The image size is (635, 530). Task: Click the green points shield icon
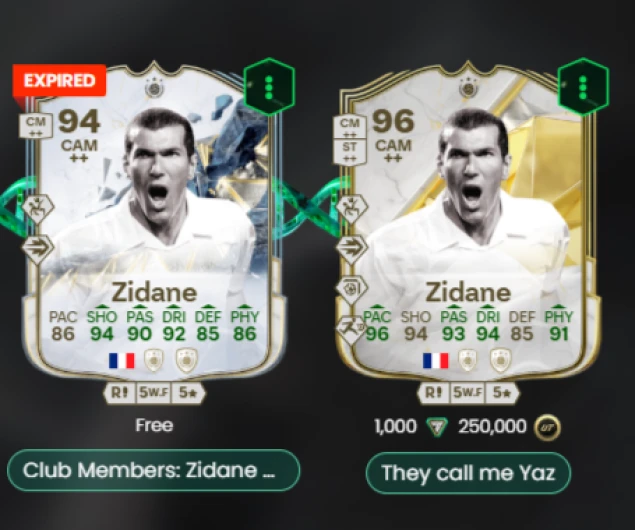pyautogui.click(x=437, y=427)
